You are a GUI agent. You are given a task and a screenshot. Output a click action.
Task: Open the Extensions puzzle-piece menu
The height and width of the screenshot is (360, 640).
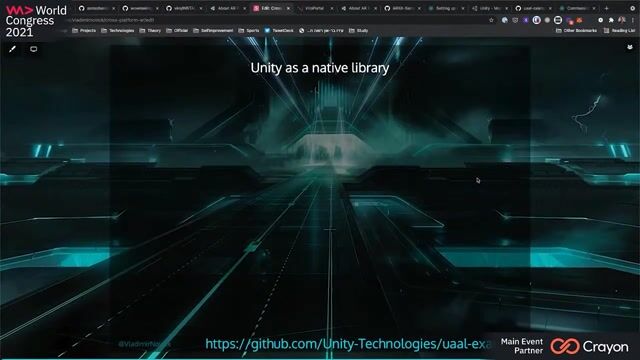(611, 20)
